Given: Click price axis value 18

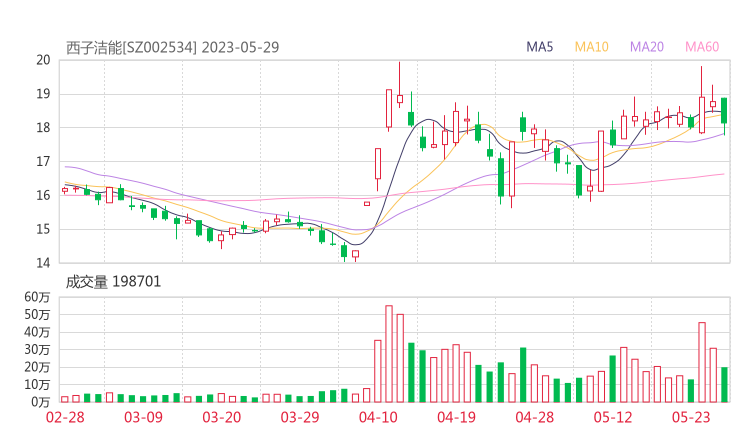Looking at the screenshot, I should point(43,128).
